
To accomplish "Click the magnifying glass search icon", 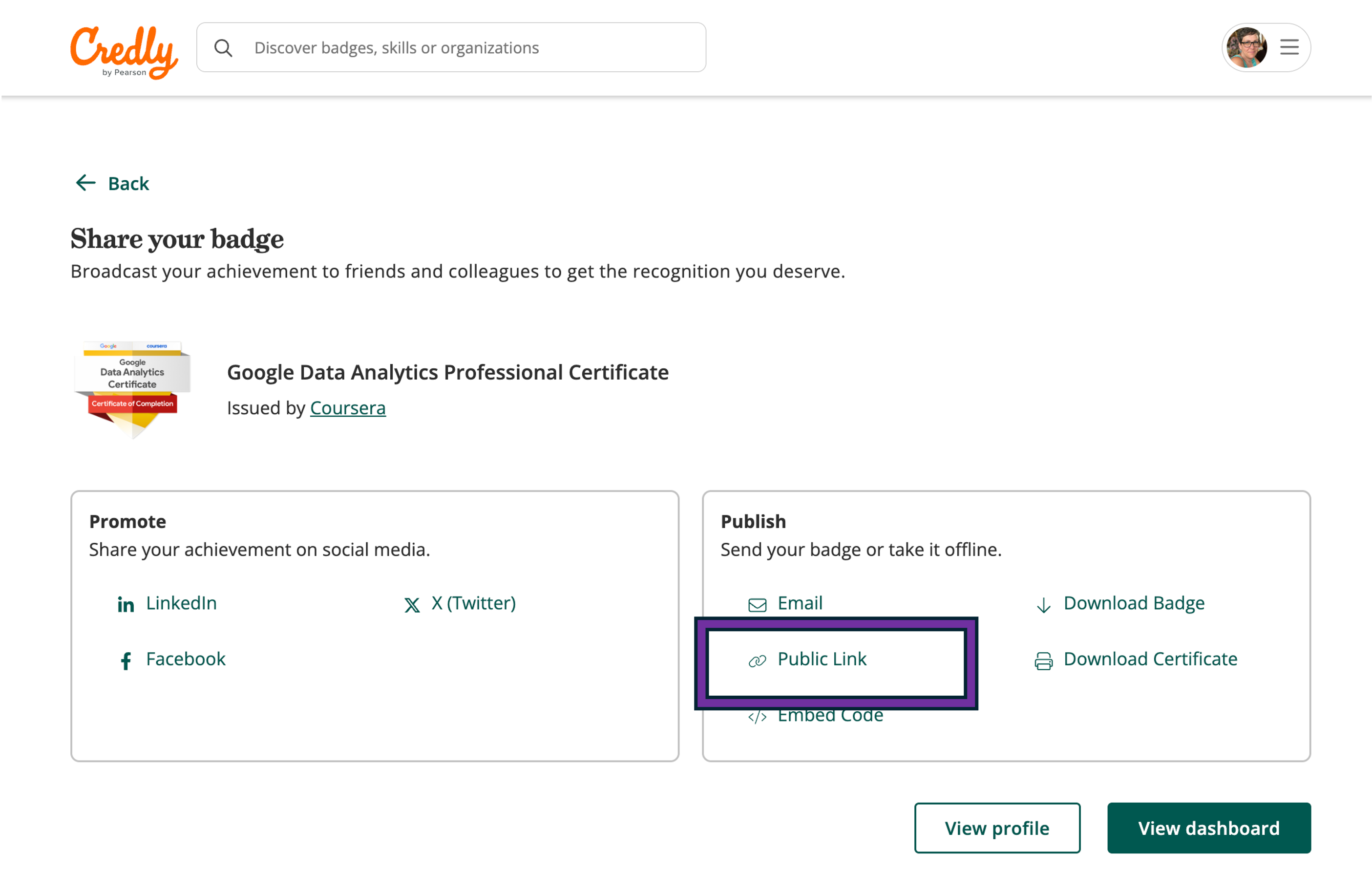I will point(224,48).
